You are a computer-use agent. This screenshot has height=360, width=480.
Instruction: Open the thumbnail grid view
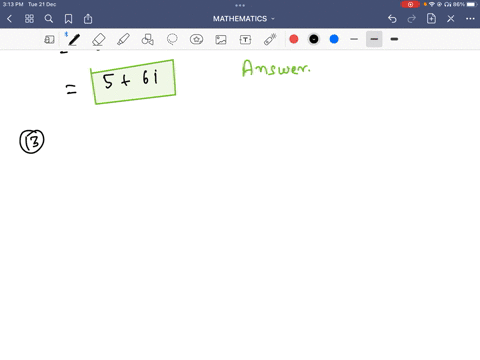(29, 19)
